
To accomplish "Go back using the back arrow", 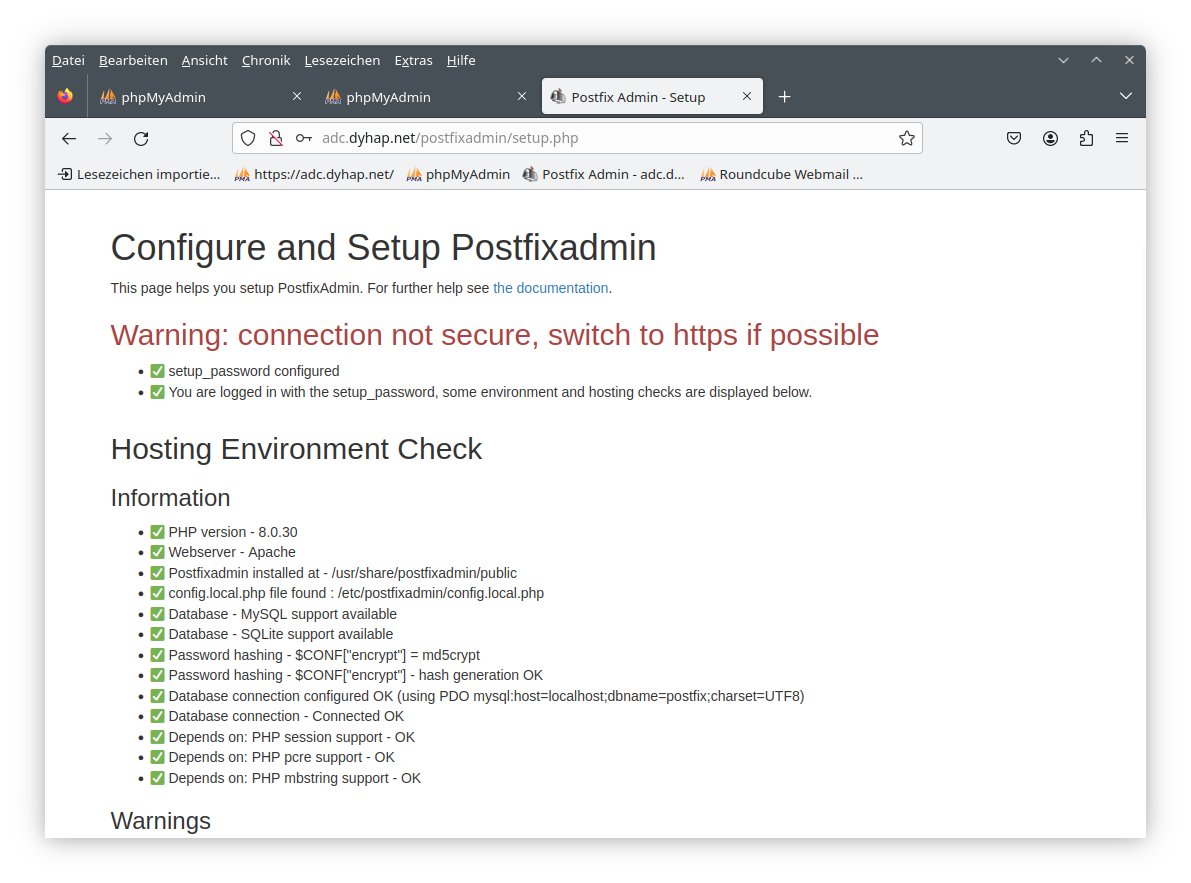I will pos(69,139).
